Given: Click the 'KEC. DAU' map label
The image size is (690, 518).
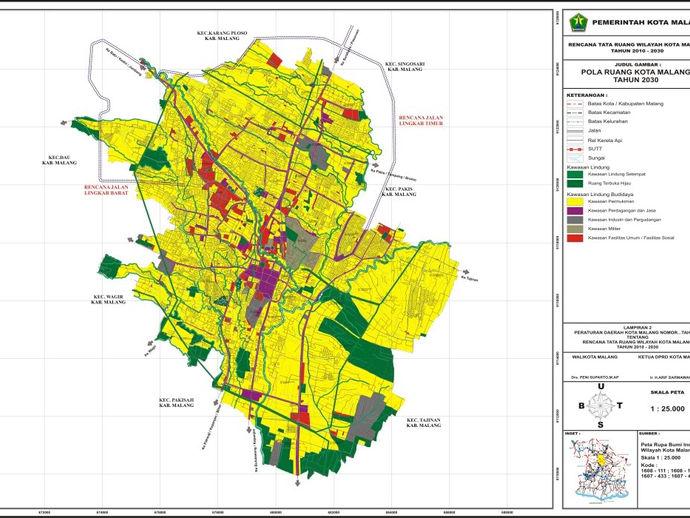Looking at the screenshot, I should 59,160.
